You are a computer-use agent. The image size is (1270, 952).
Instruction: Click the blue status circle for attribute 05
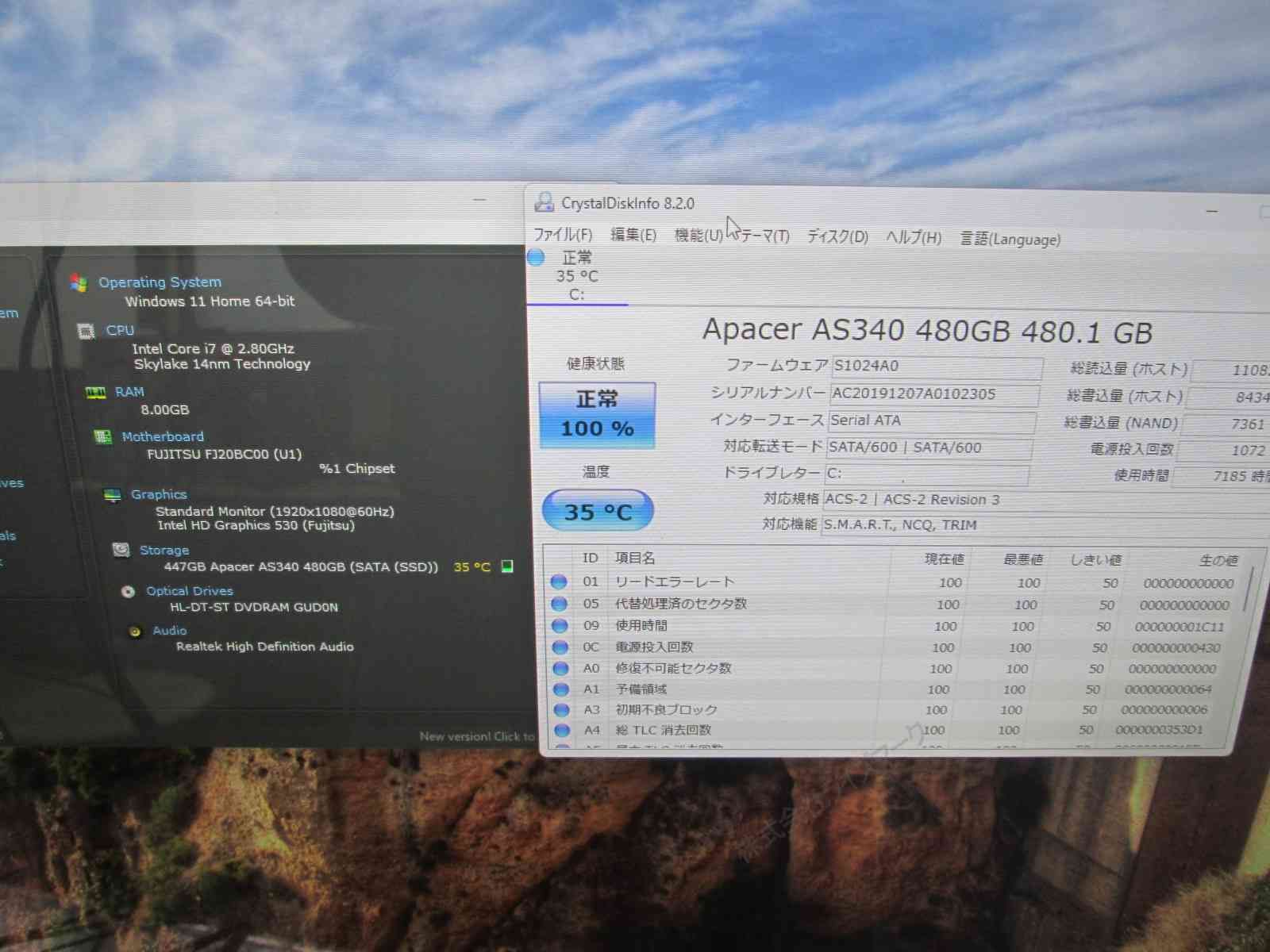point(560,604)
